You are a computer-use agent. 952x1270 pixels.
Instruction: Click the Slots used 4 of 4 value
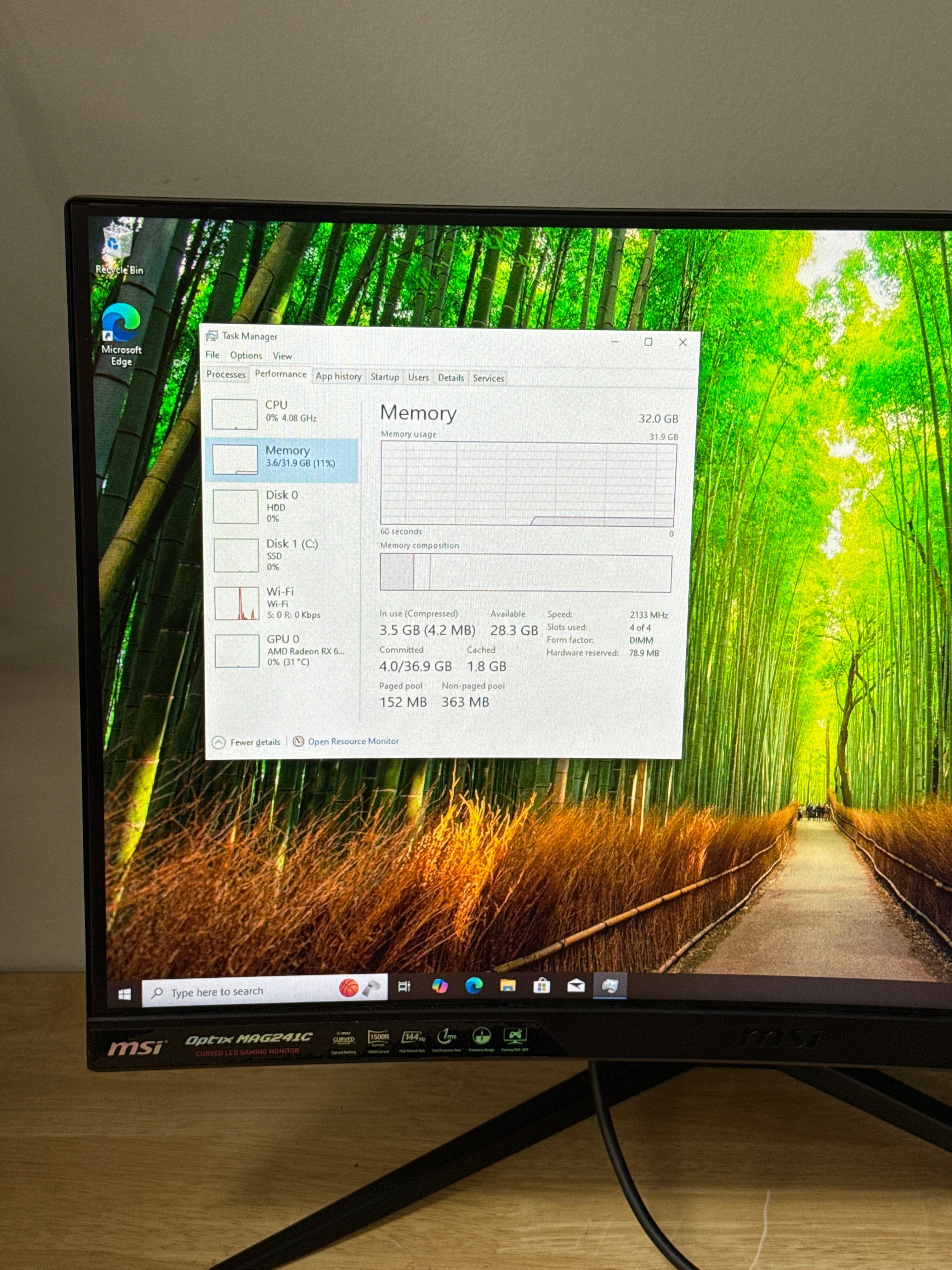point(640,627)
